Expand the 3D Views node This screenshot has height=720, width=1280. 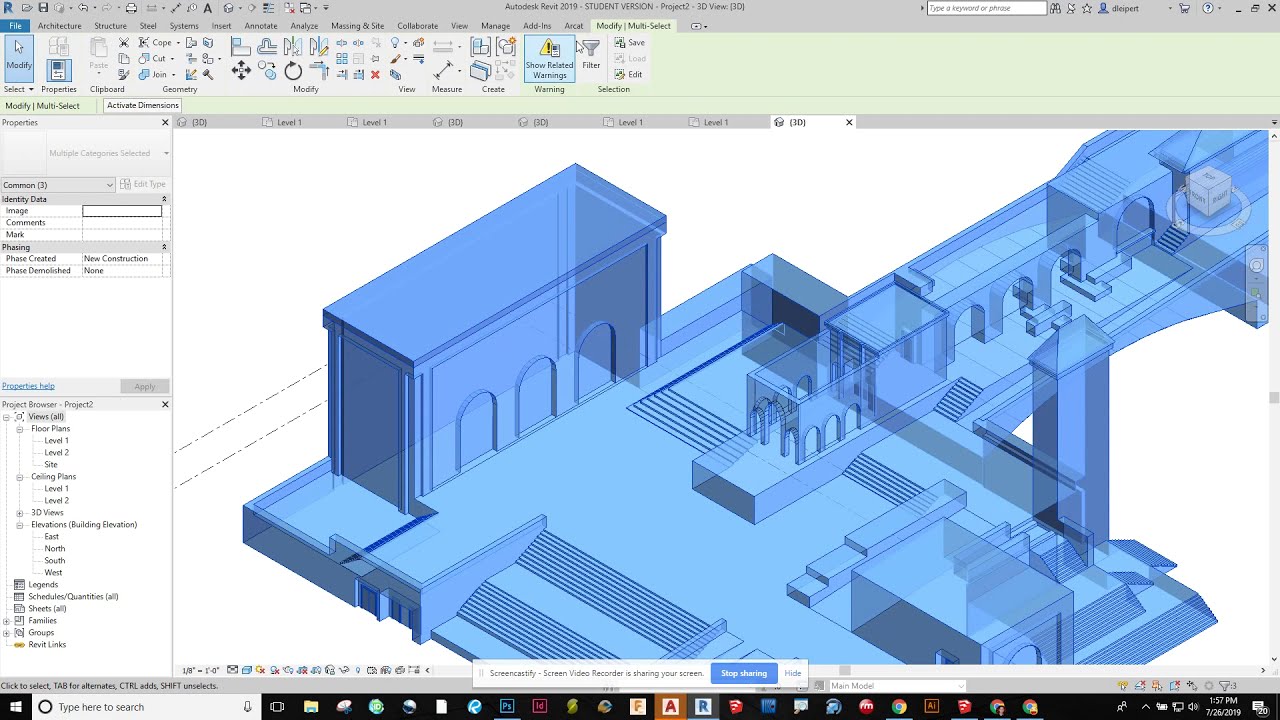point(19,513)
